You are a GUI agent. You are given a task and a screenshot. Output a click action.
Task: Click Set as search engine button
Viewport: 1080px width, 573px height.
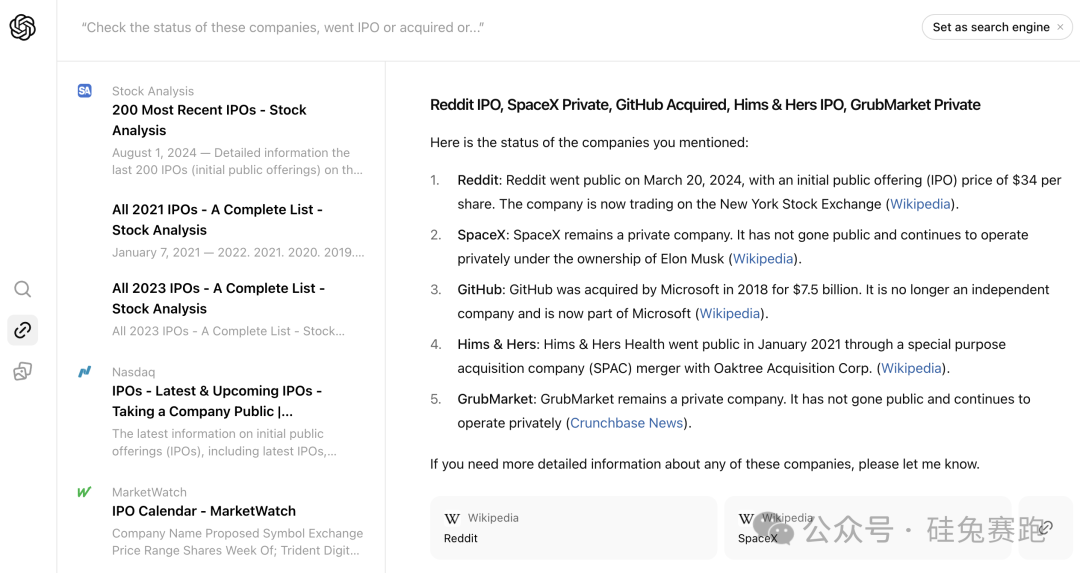pyautogui.click(x=990, y=27)
